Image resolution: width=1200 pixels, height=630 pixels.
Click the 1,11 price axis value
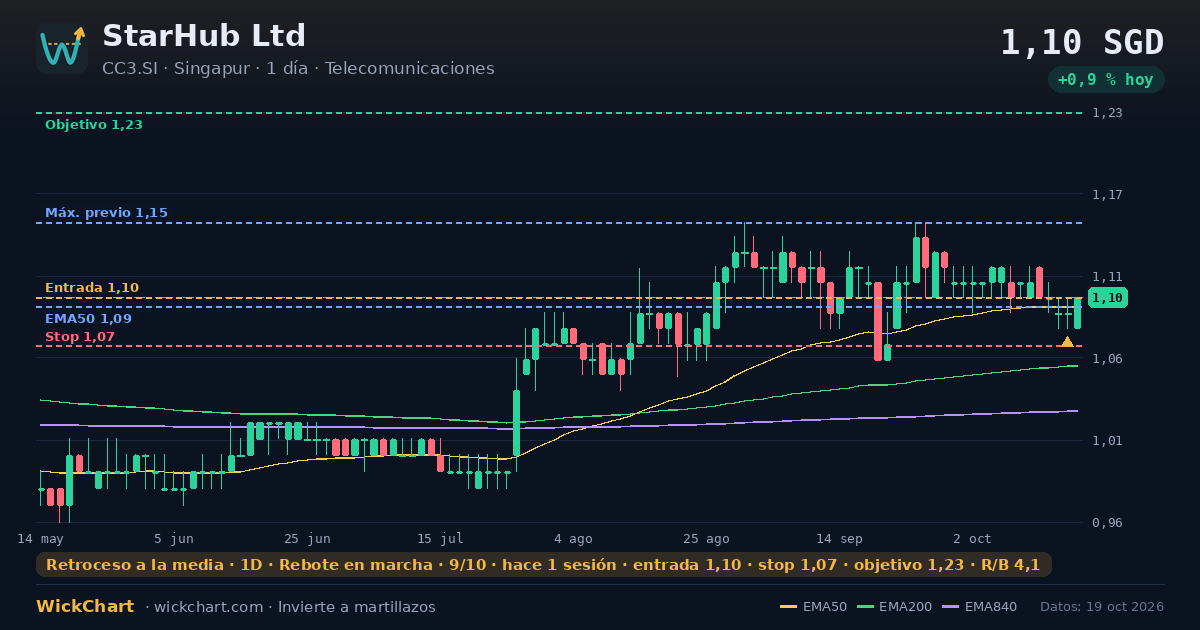click(1107, 277)
